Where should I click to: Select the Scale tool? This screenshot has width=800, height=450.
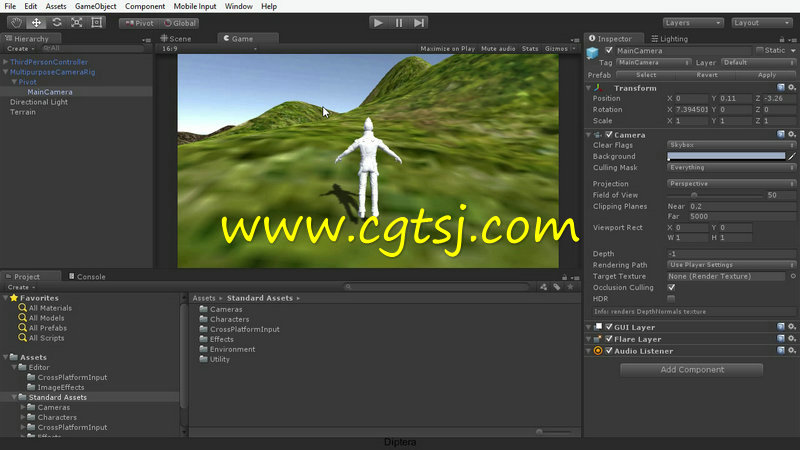pos(77,22)
